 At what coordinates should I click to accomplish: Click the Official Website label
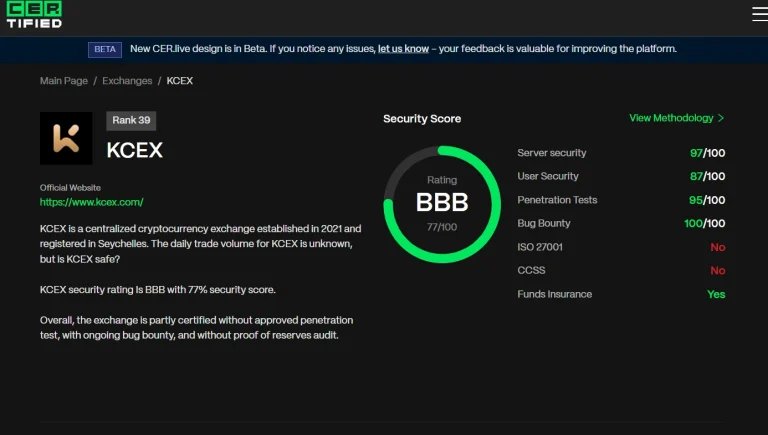[x=70, y=188]
